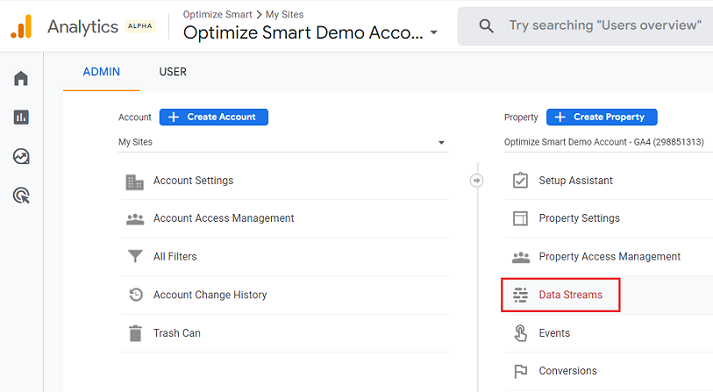Click the Google Analytics logo
The width and height of the screenshot is (713, 392).
[x=21, y=26]
